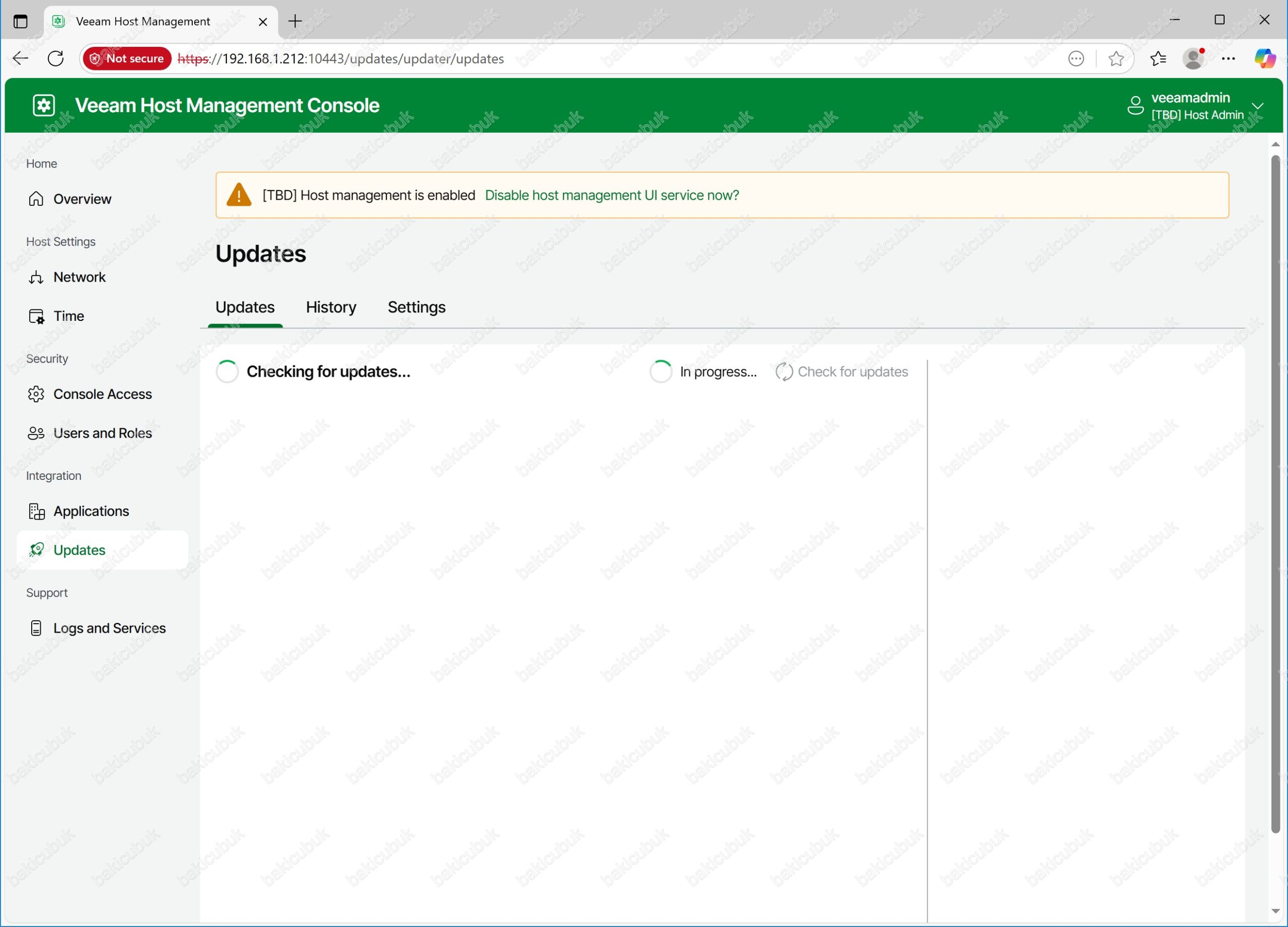Screen dimensions: 1288x927
Task: Click the In progress status text
Action: click(x=718, y=372)
